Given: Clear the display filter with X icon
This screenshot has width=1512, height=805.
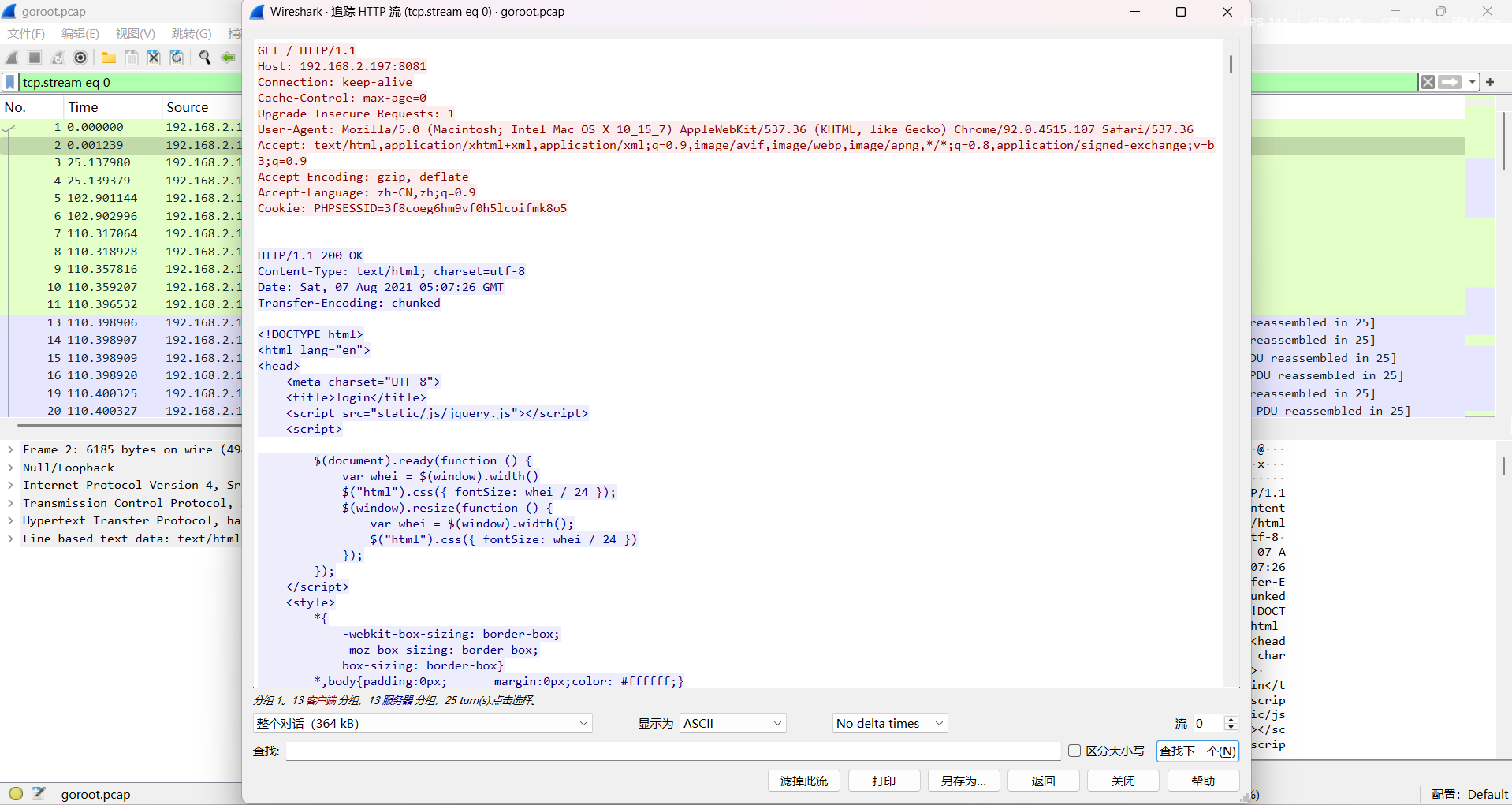Looking at the screenshot, I should click(x=1428, y=82).
